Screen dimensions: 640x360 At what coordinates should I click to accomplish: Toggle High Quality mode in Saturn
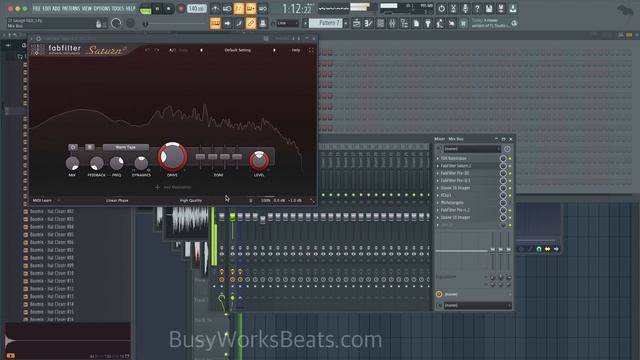click(x=191, y=200)
